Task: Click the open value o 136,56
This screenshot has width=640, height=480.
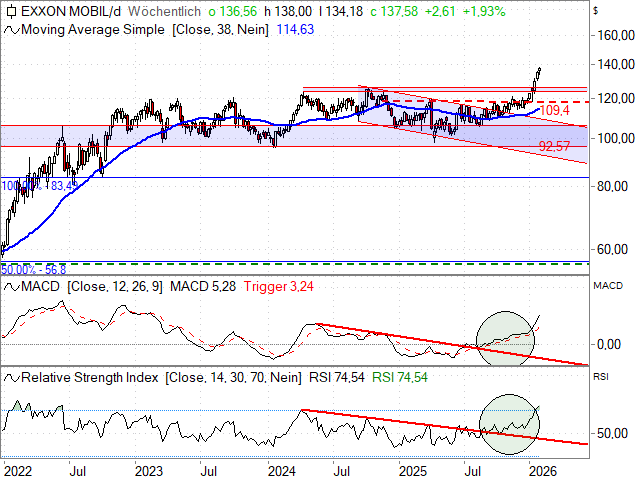Action: [233, 11]
